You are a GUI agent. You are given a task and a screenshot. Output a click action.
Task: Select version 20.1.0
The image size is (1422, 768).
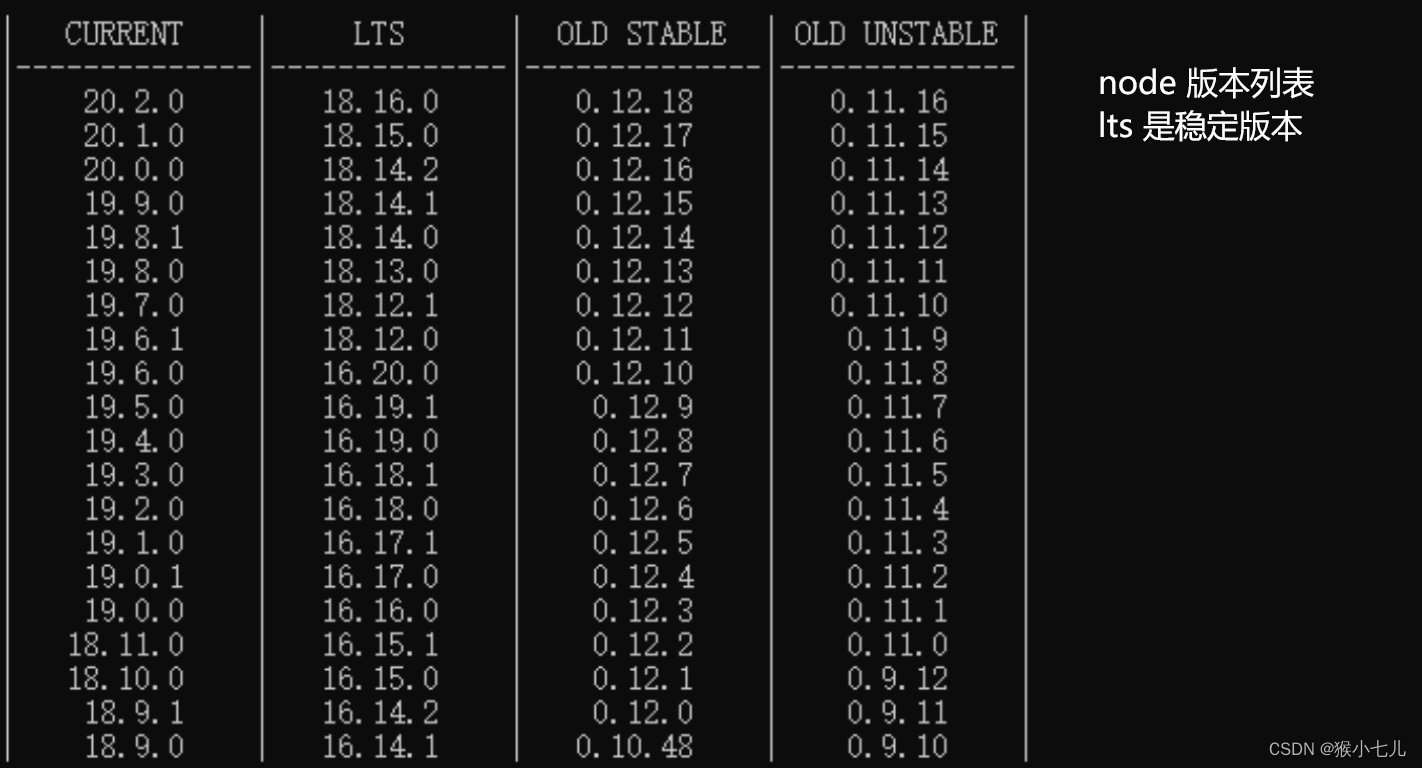click(x=134, y=135)
